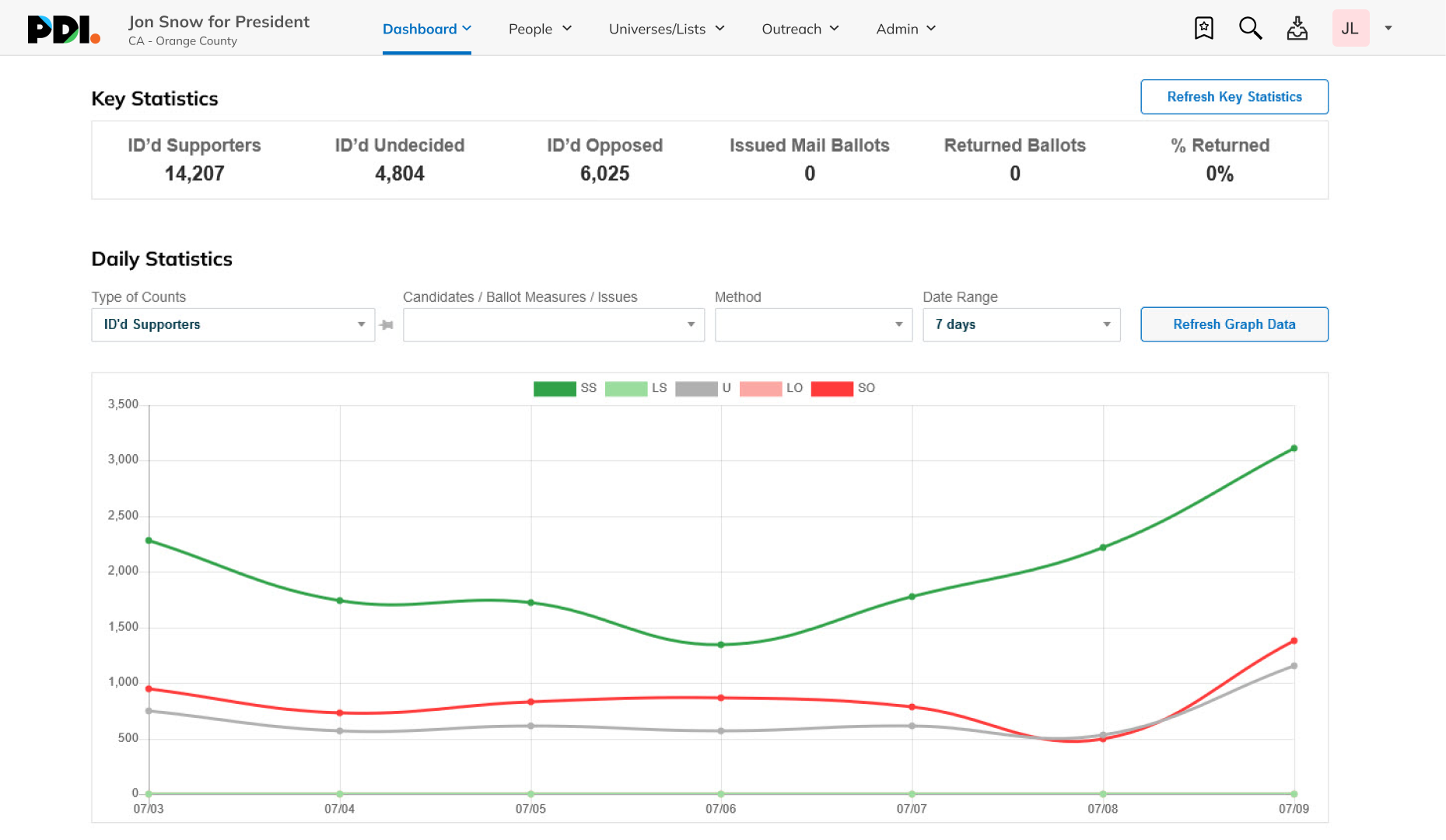Open the Dashboard menu
This screenshot has height=840, width=1446.
tap(426, 29)
